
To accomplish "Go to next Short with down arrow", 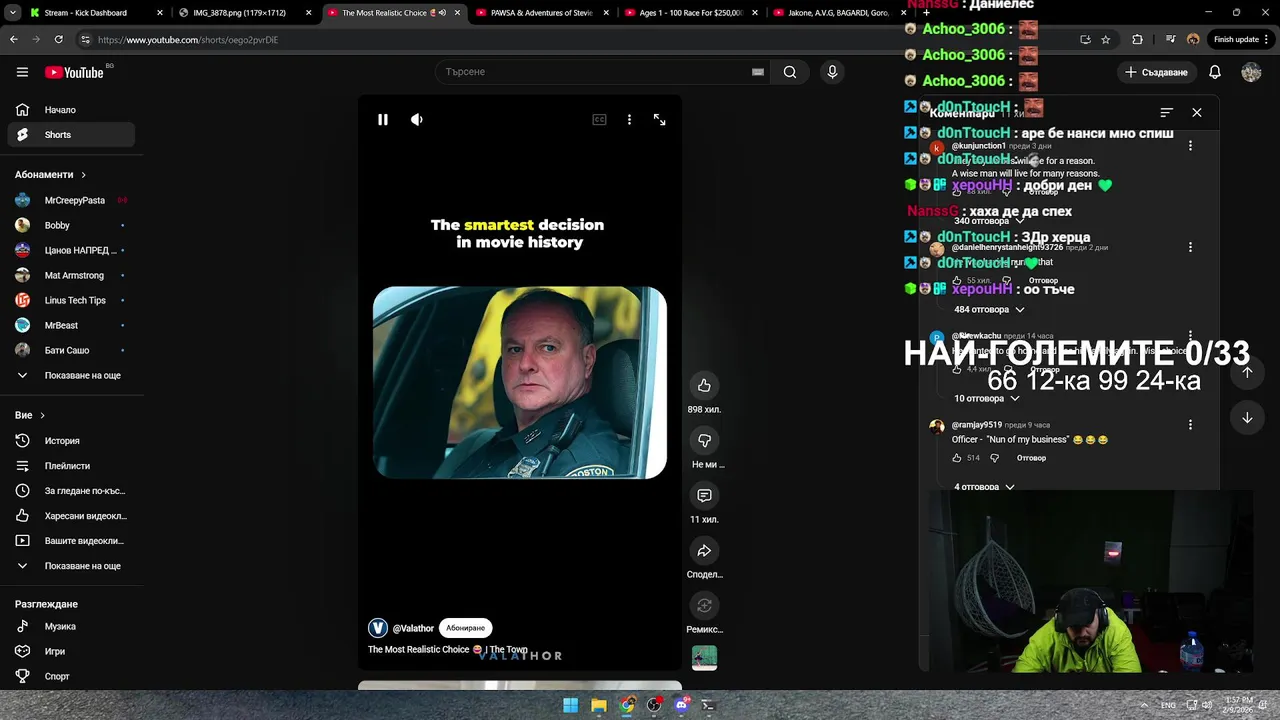I will click(x=1247, y=418).
